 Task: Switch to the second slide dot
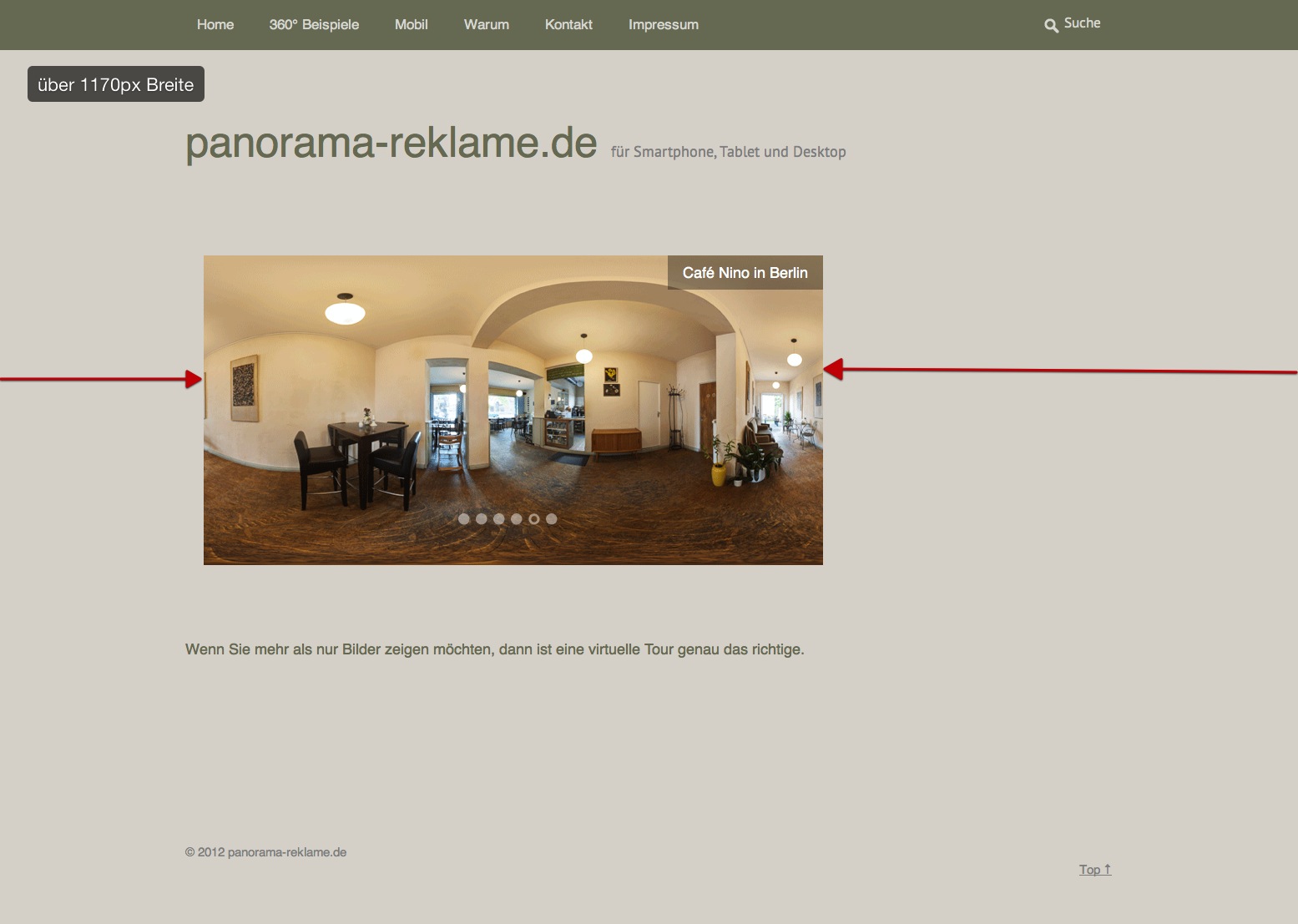point(482,519)
